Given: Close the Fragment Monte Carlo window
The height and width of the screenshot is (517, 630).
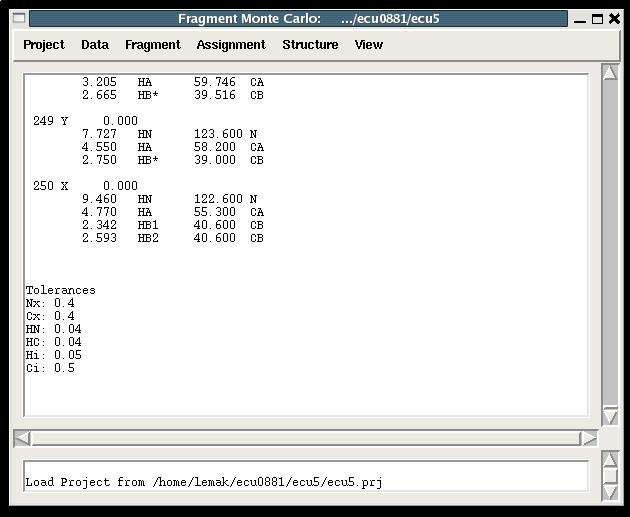Looking at the screenshot, I should click(614, 19).
